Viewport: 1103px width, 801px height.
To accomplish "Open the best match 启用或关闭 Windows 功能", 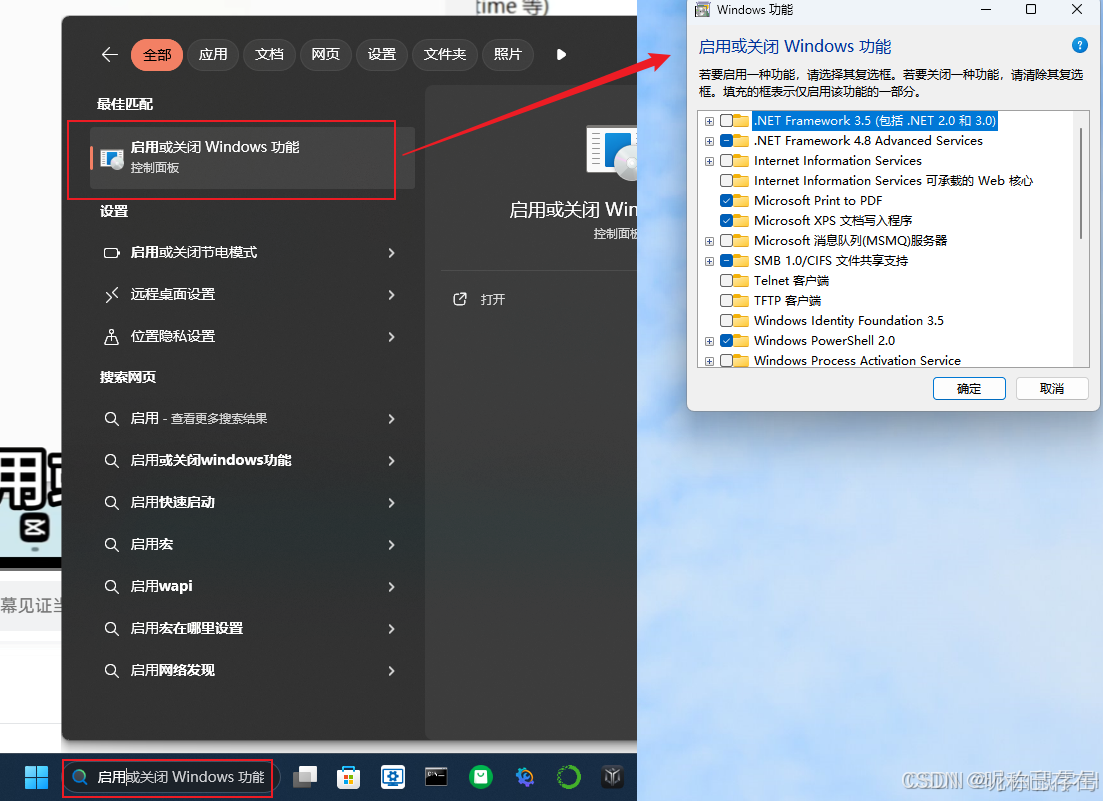I will click(252, 158).
